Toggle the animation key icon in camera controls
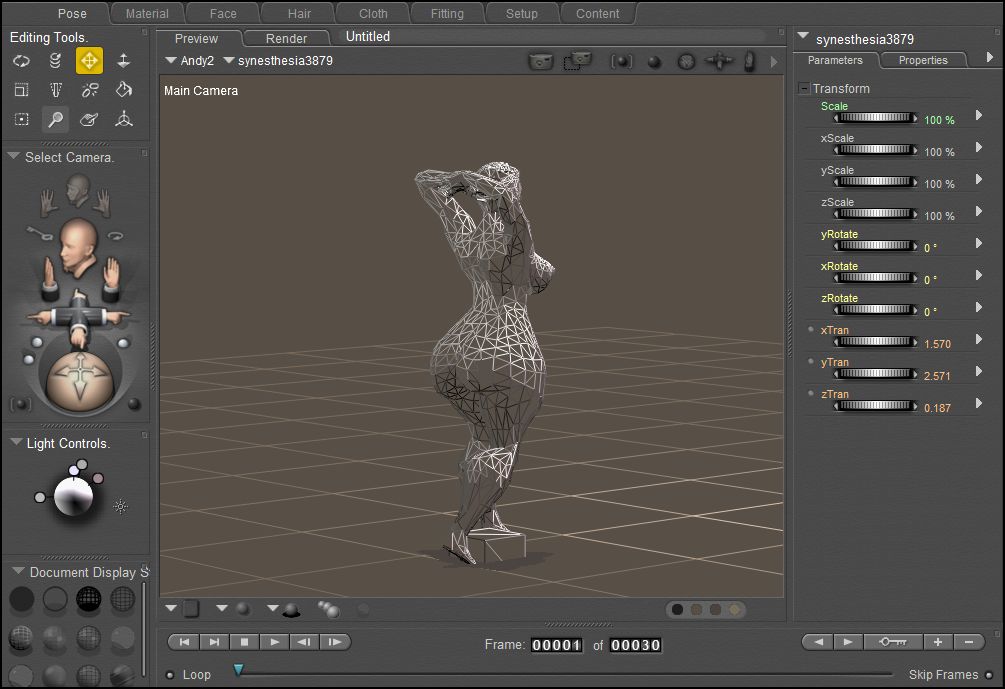Screen dimensions: 1005x689 click(x=40, y=233)
